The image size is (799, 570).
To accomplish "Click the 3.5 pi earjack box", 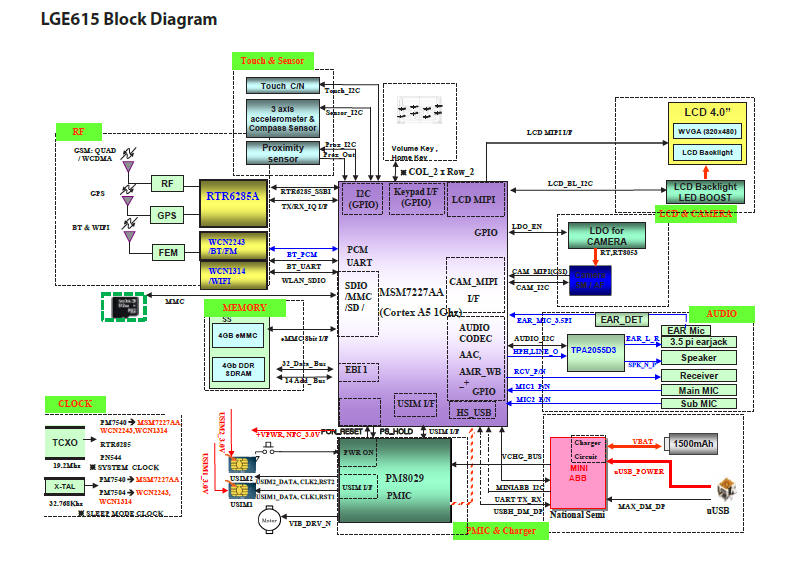I will 699,342.
